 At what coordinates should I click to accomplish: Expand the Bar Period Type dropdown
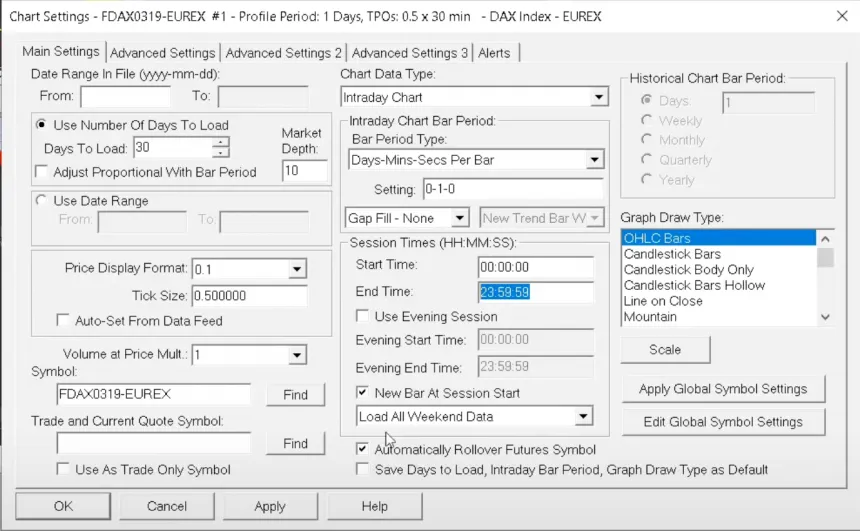[594, 160]
